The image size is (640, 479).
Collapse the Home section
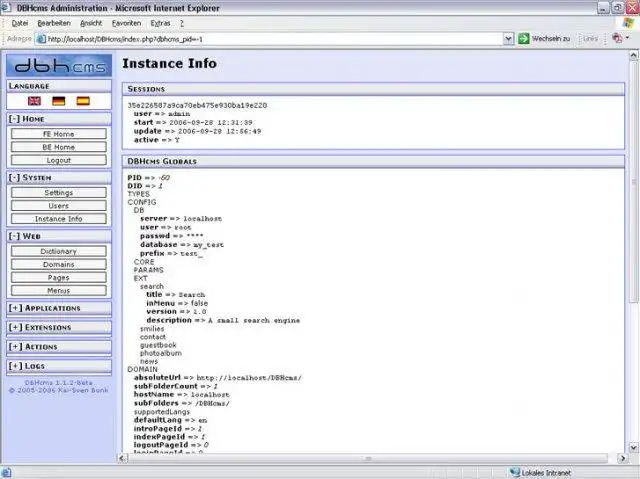point(14,119)
